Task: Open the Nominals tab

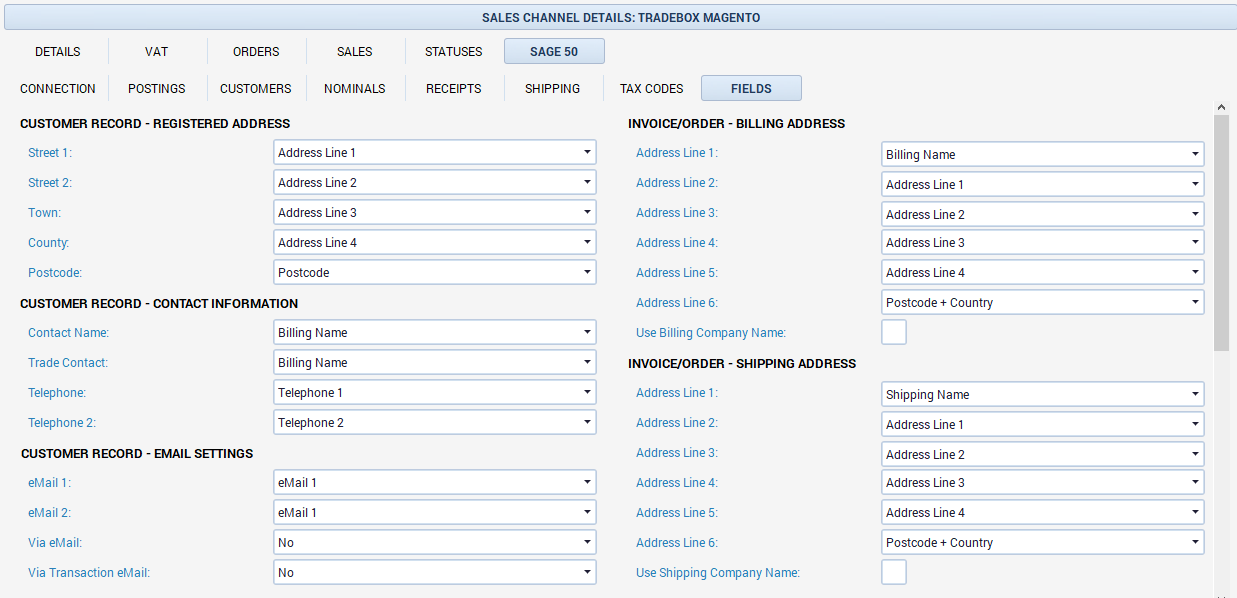Action: coord(354,89)
